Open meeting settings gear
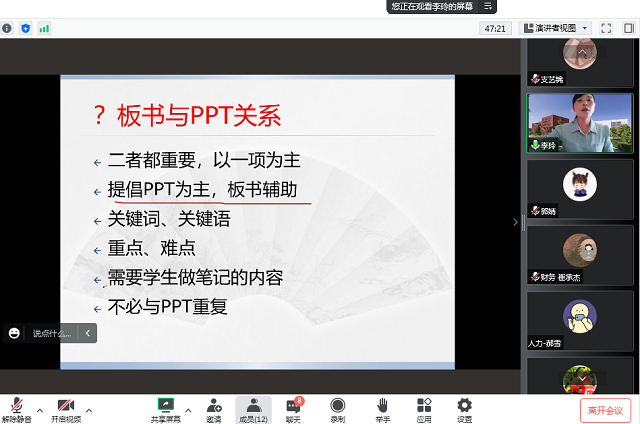This screenshot has width=640, height=424. click(x=464, y=409)
